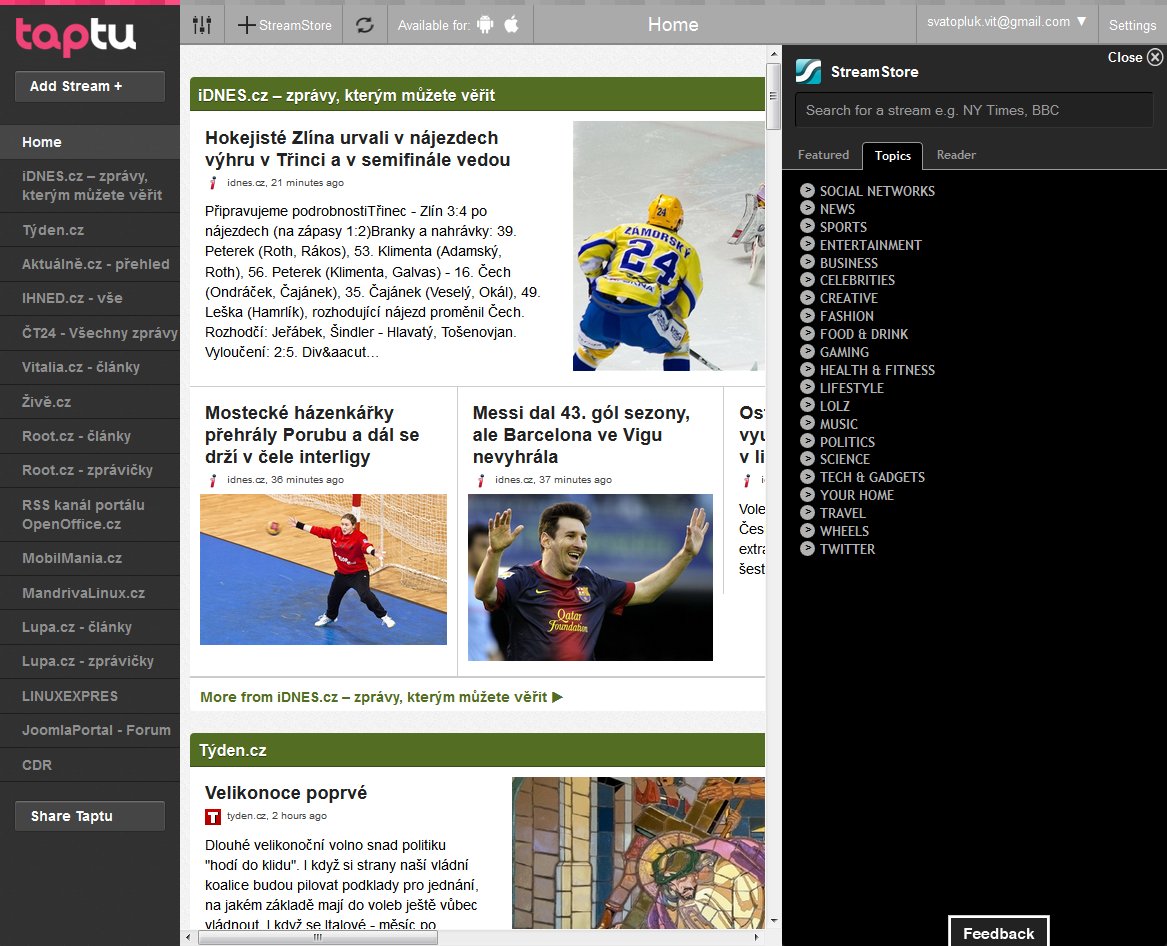The height and width of the screenshot is (946, 1167).
Task: Open the Twitter topic
Action: 847,549
